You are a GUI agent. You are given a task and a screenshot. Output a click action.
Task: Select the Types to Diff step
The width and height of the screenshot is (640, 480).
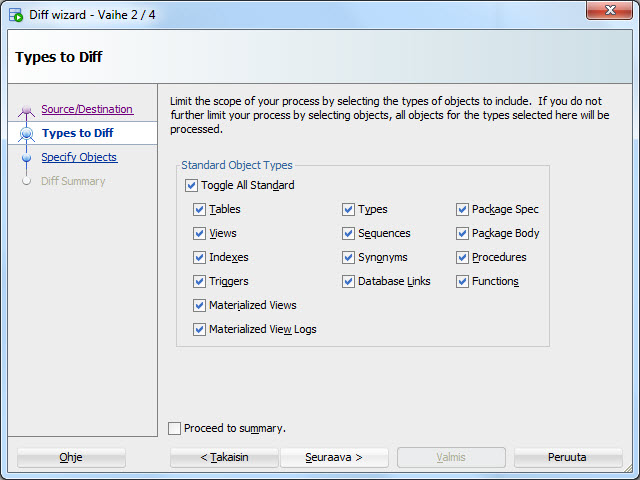tap(78, 133)
